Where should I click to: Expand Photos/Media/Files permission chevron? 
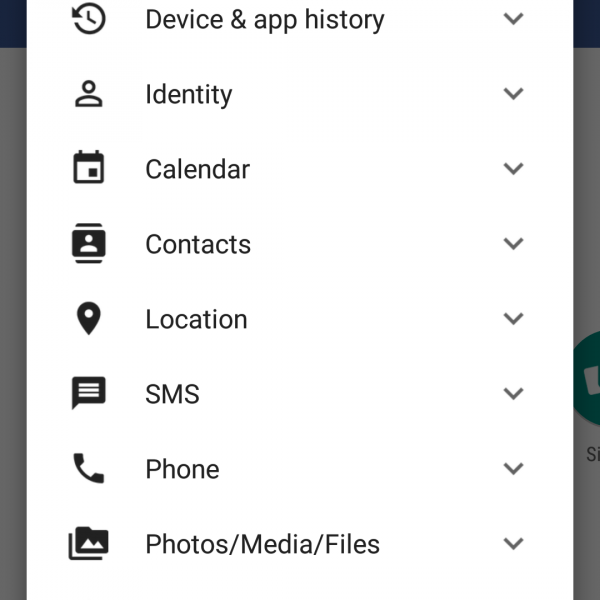(513, 544)
